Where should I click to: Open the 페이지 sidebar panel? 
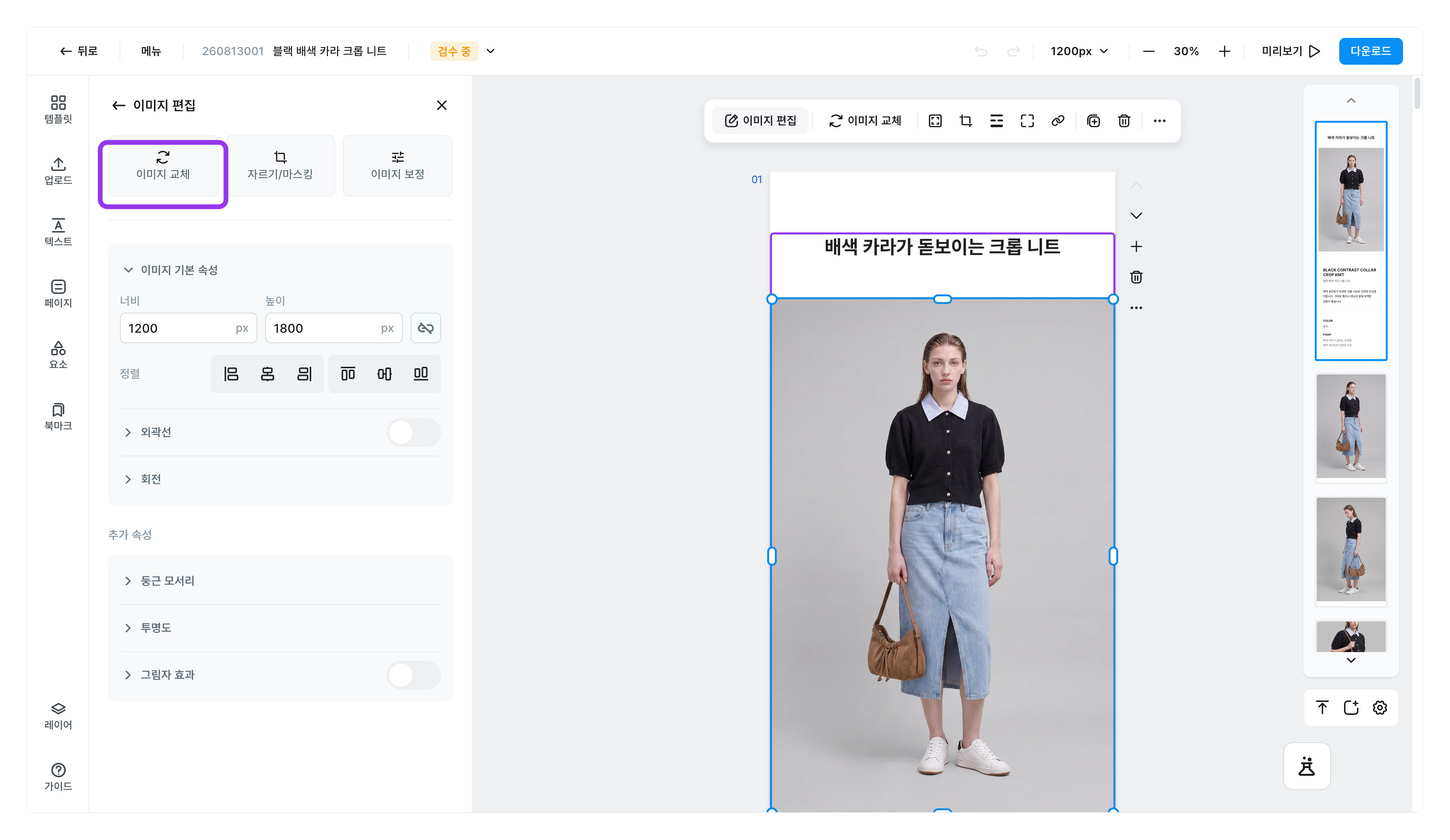click(x=58, y=293)
